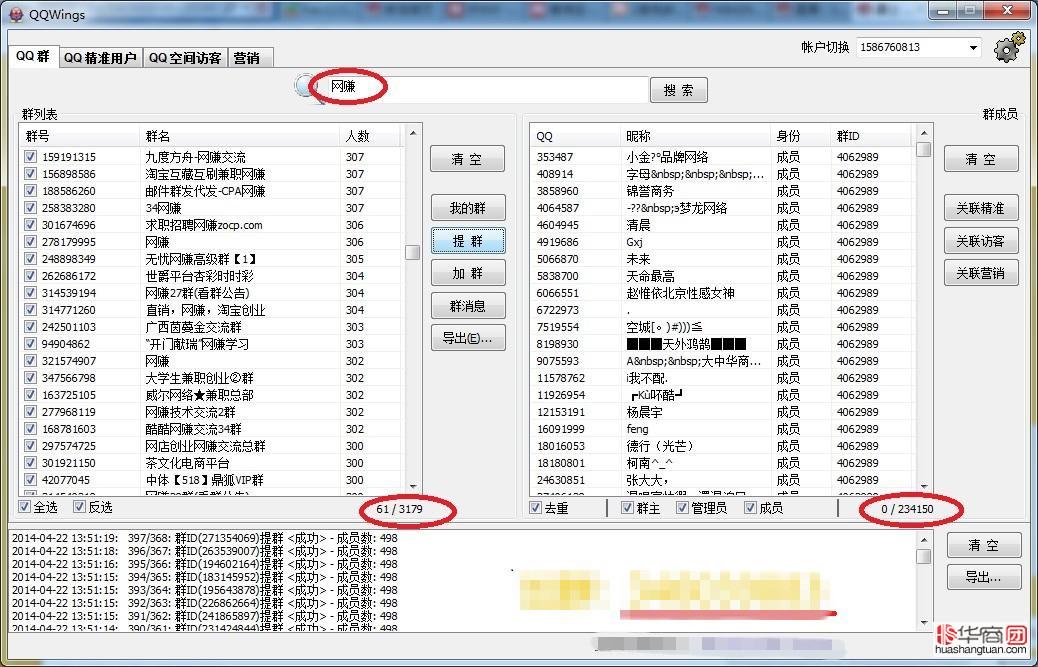
Task: Click group list scroll down arrow
Action: coord(413,486)
